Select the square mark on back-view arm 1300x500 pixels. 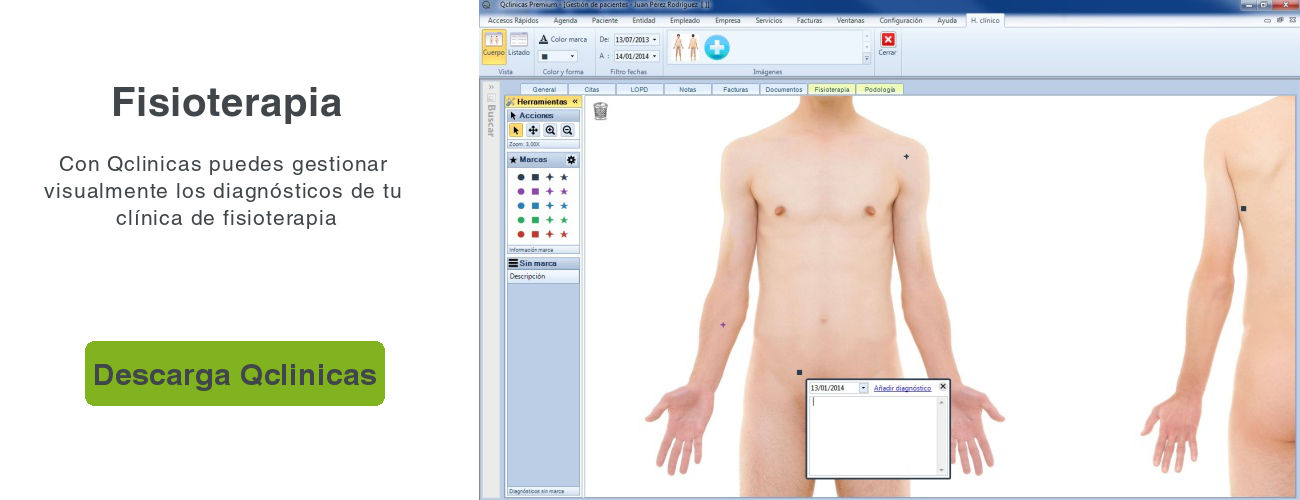(1243, 208)
